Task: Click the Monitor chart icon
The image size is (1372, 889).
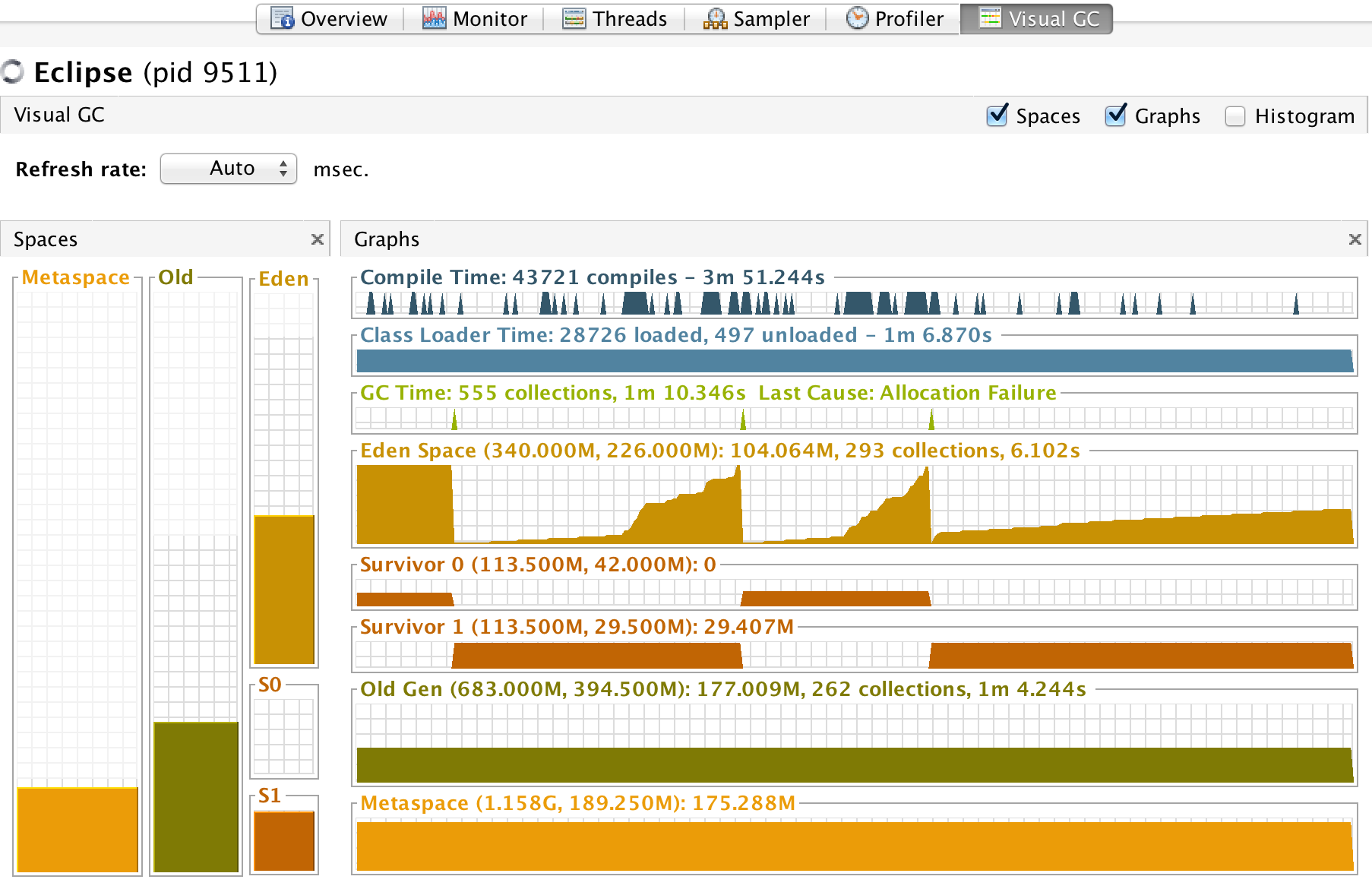Action: click(435, 18)
